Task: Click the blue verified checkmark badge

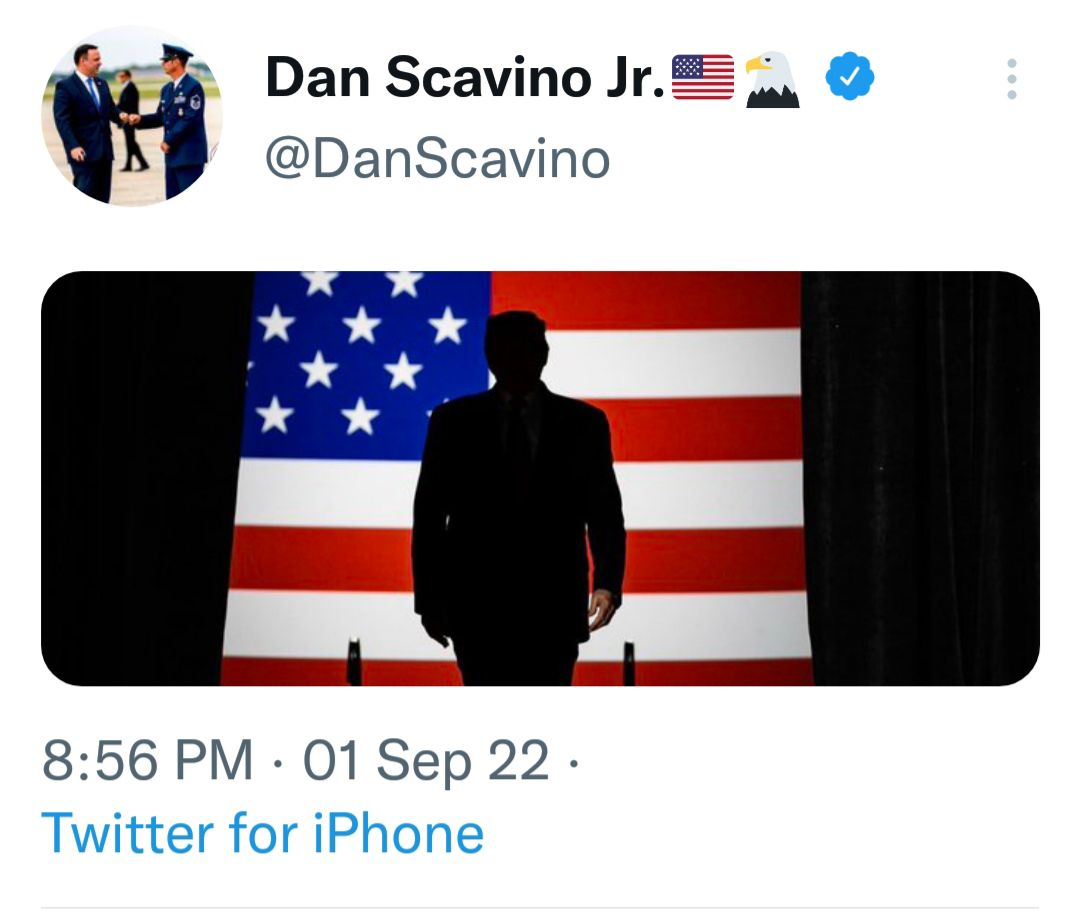Action: click(850, 78)
